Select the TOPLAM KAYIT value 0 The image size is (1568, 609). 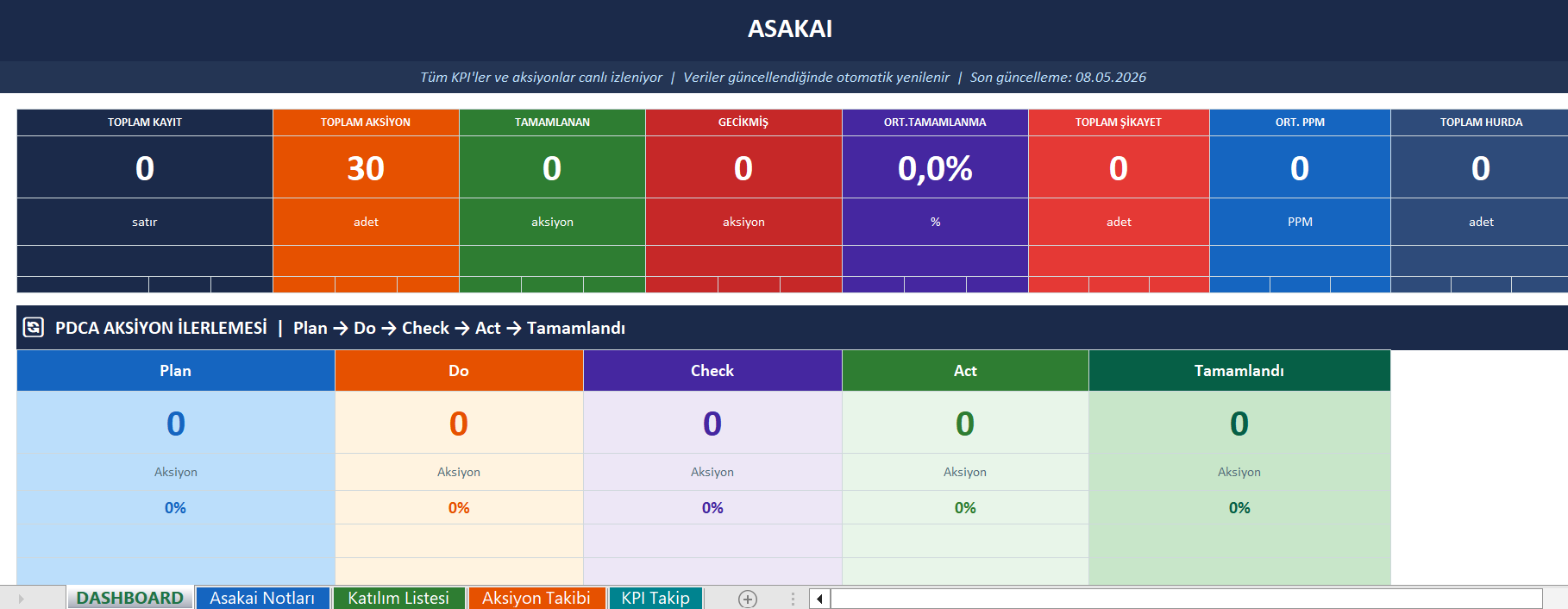pos(145,167)
